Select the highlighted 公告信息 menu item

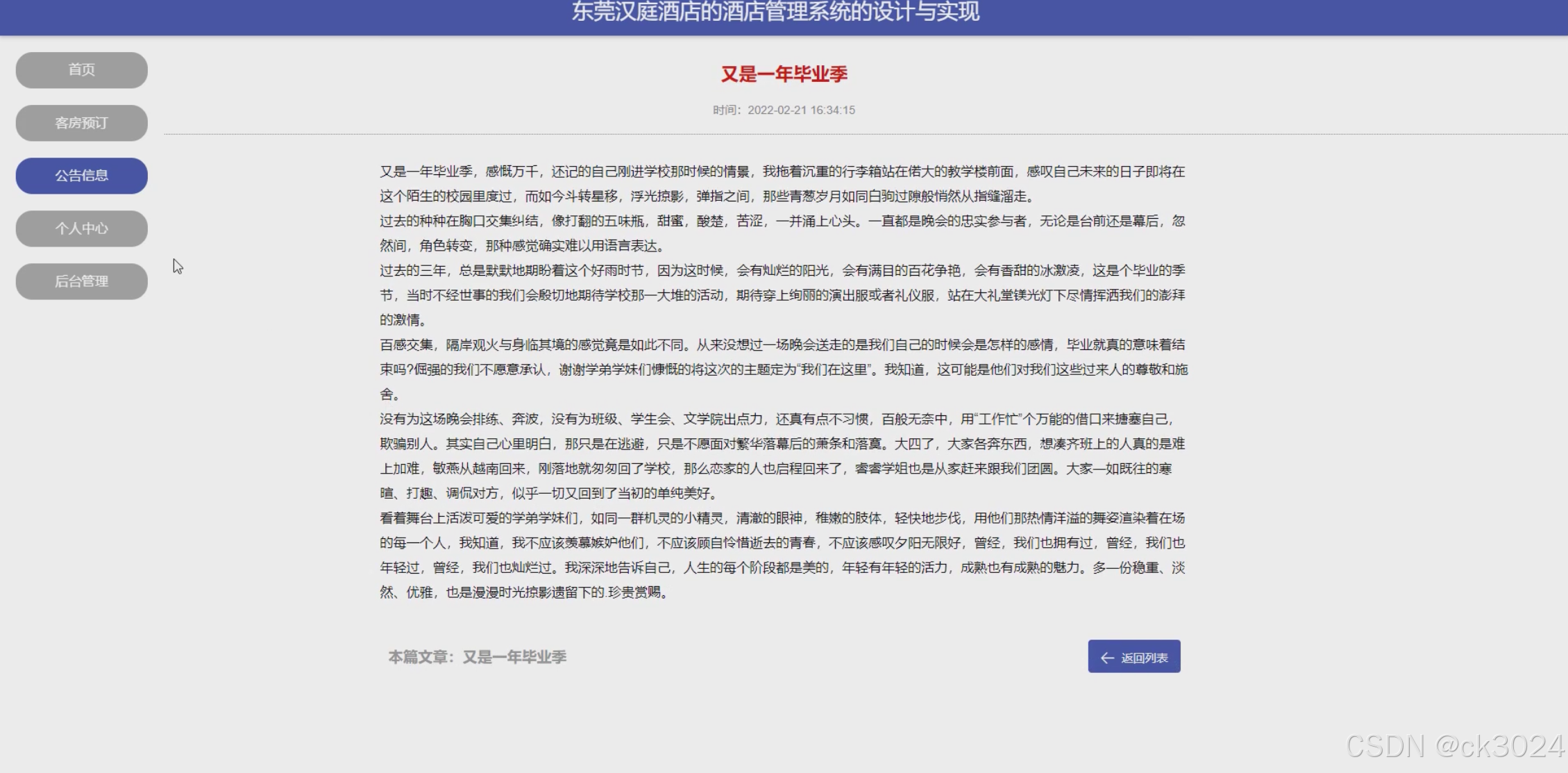[x=82, y=176]
